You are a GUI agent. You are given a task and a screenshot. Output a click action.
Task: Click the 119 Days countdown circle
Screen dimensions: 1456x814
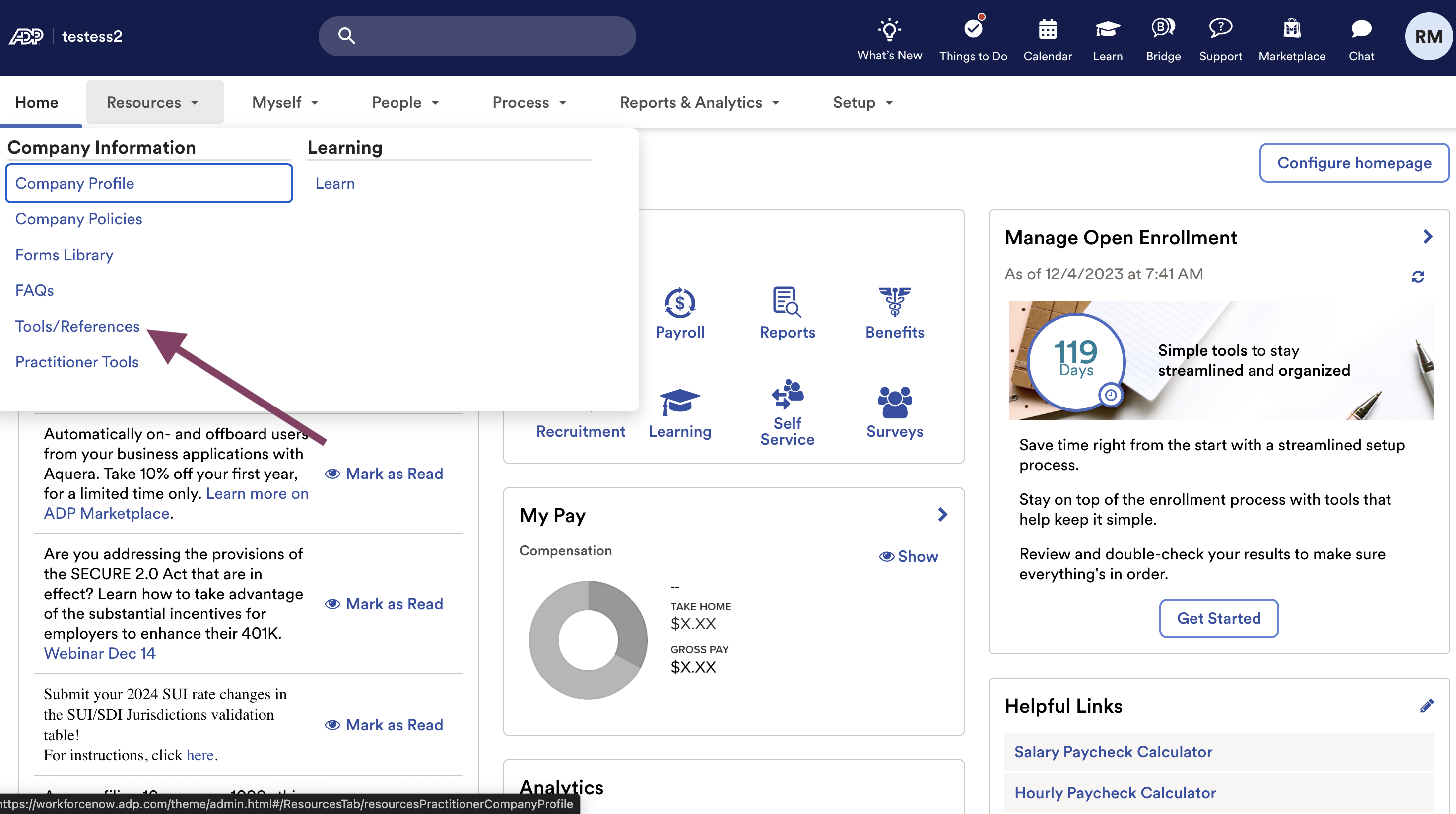pyautogui.click(x=1075, y=361)
